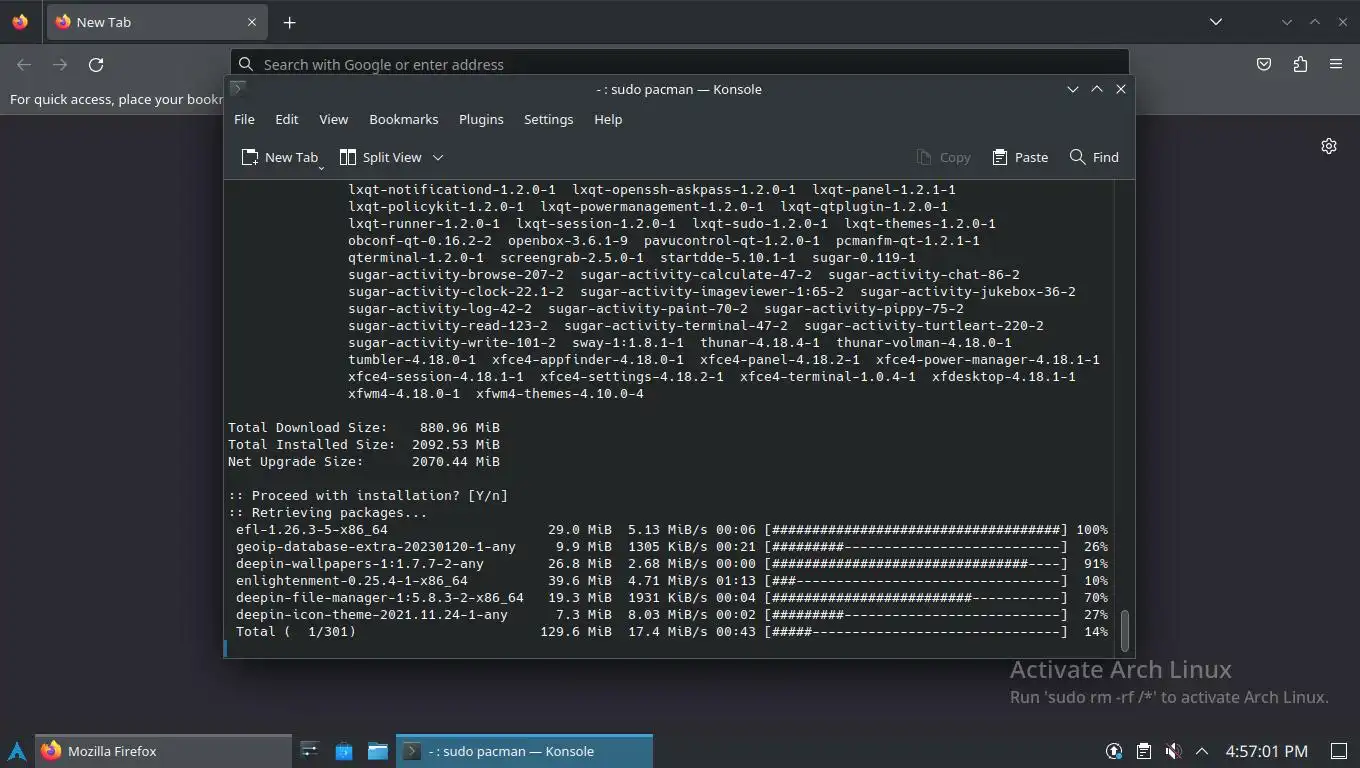
Task: Click the Total Download Size text
Action: click(364, 427)
